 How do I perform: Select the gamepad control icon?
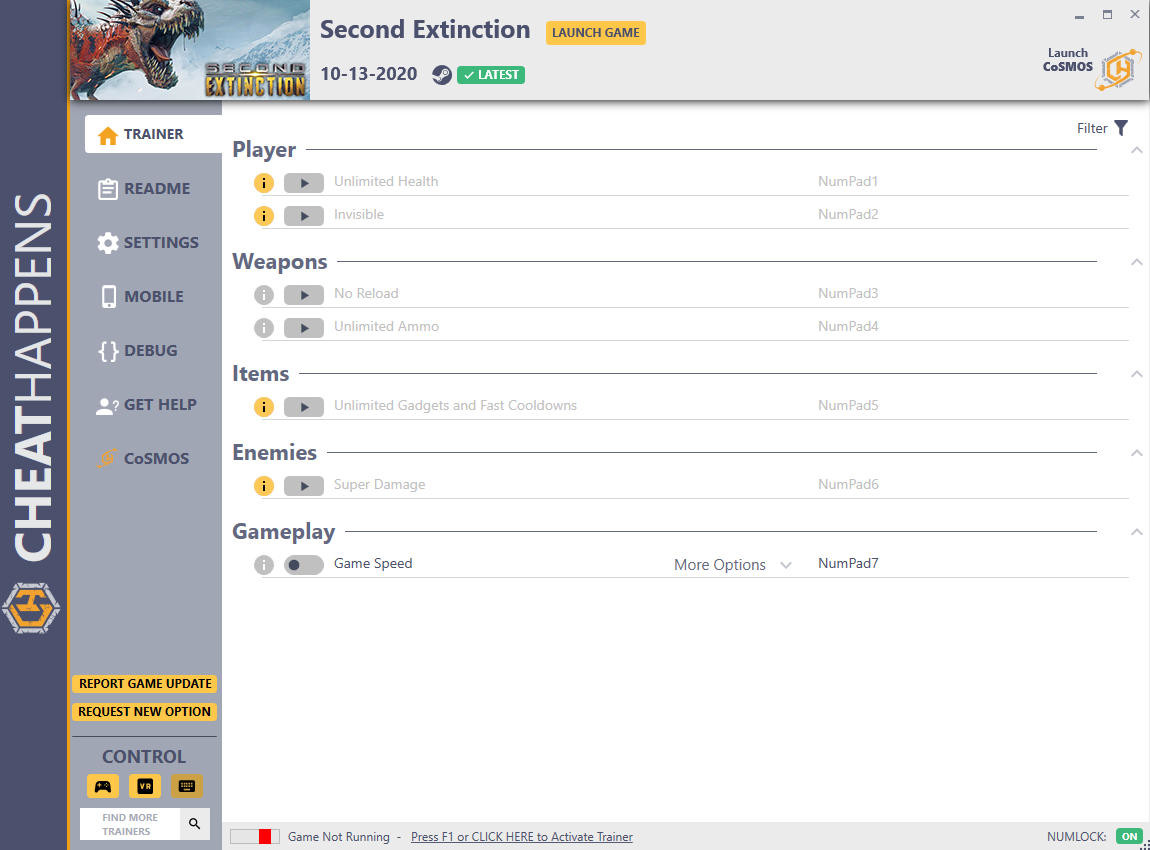(103, 786)
